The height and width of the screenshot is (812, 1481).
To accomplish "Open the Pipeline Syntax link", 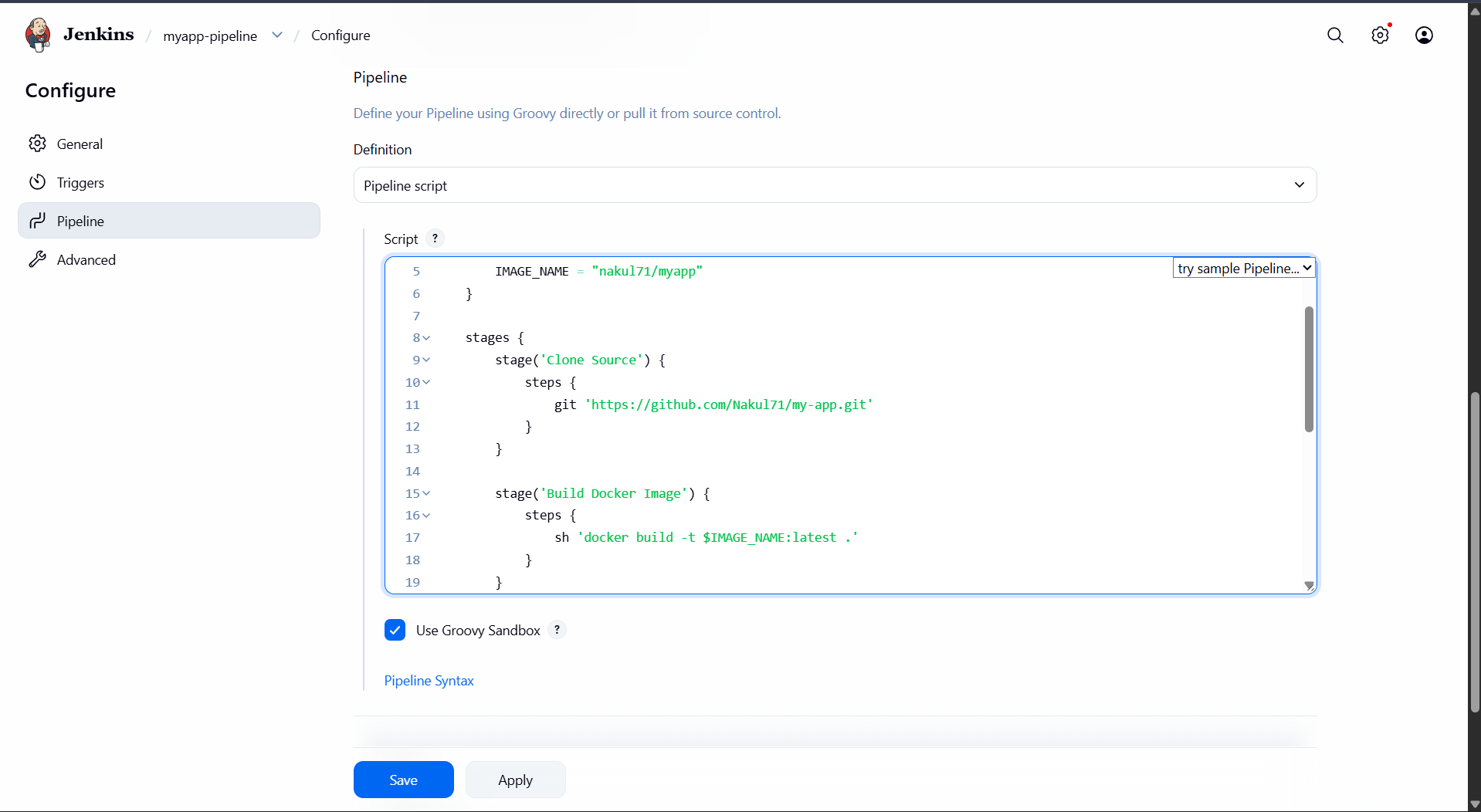I will click(x=429, y=681).
